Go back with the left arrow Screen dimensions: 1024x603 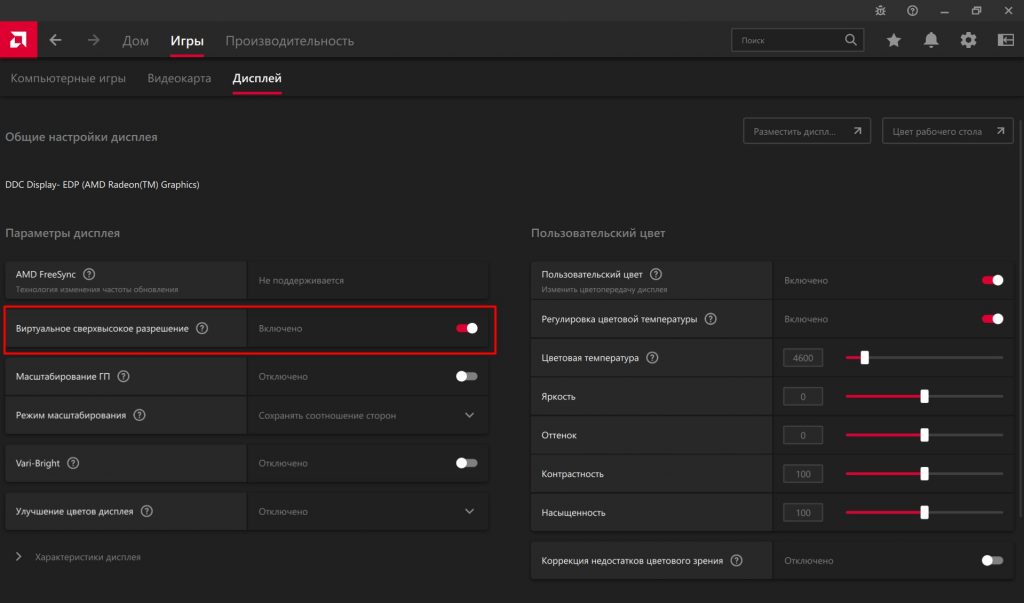(56, 40)
